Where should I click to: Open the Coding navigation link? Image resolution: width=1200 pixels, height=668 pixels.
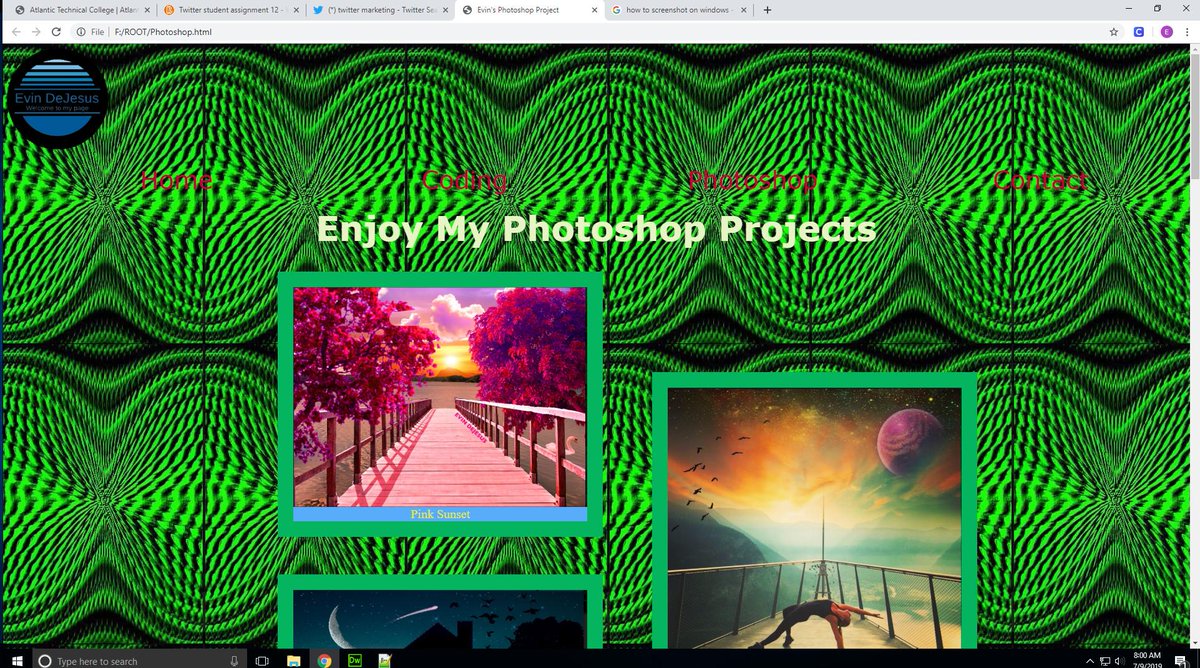click(x=464, y=180)
